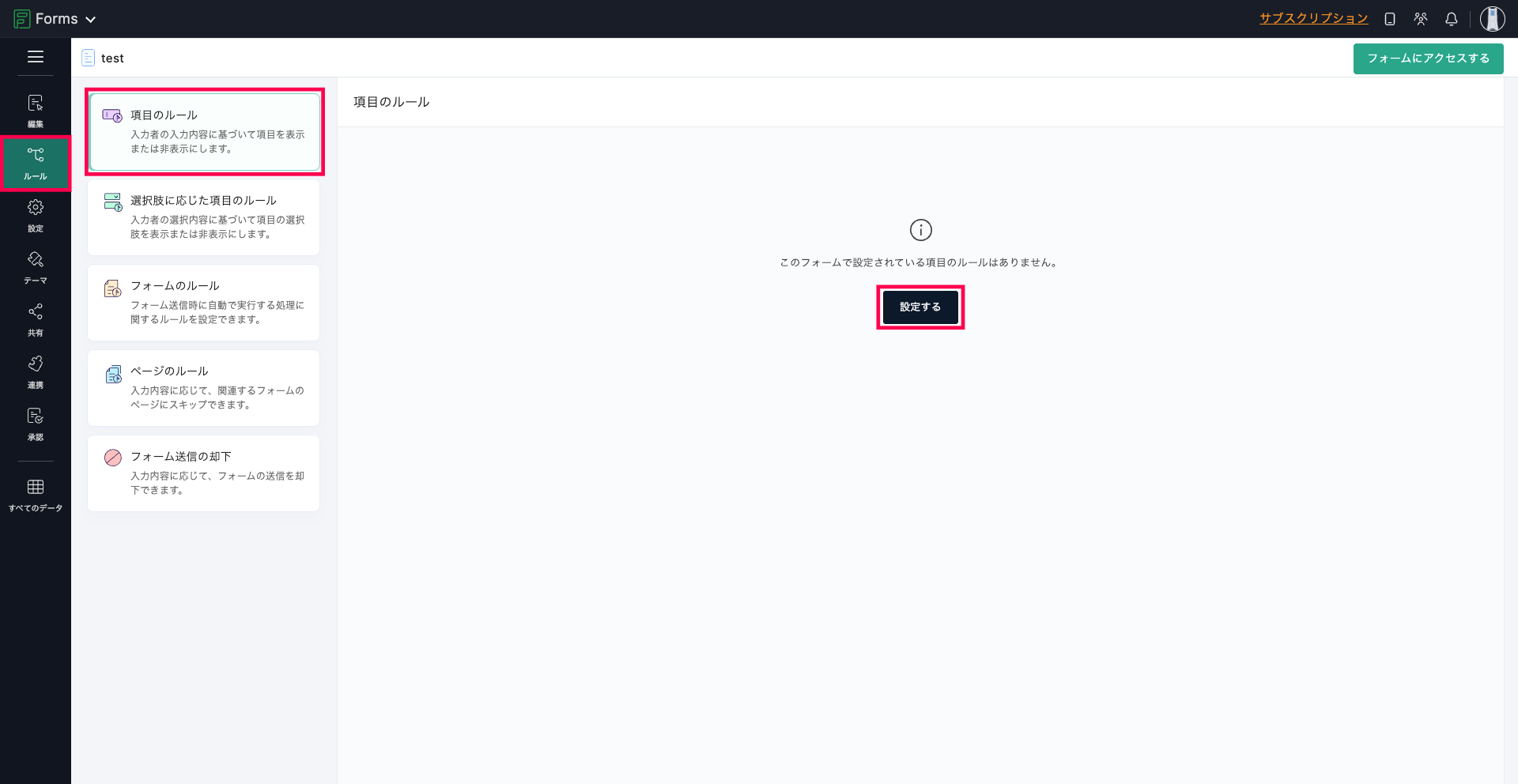Open the user profile avatar menu
This screenshot has width=1518, height=784.
(x=1492, y=19)
